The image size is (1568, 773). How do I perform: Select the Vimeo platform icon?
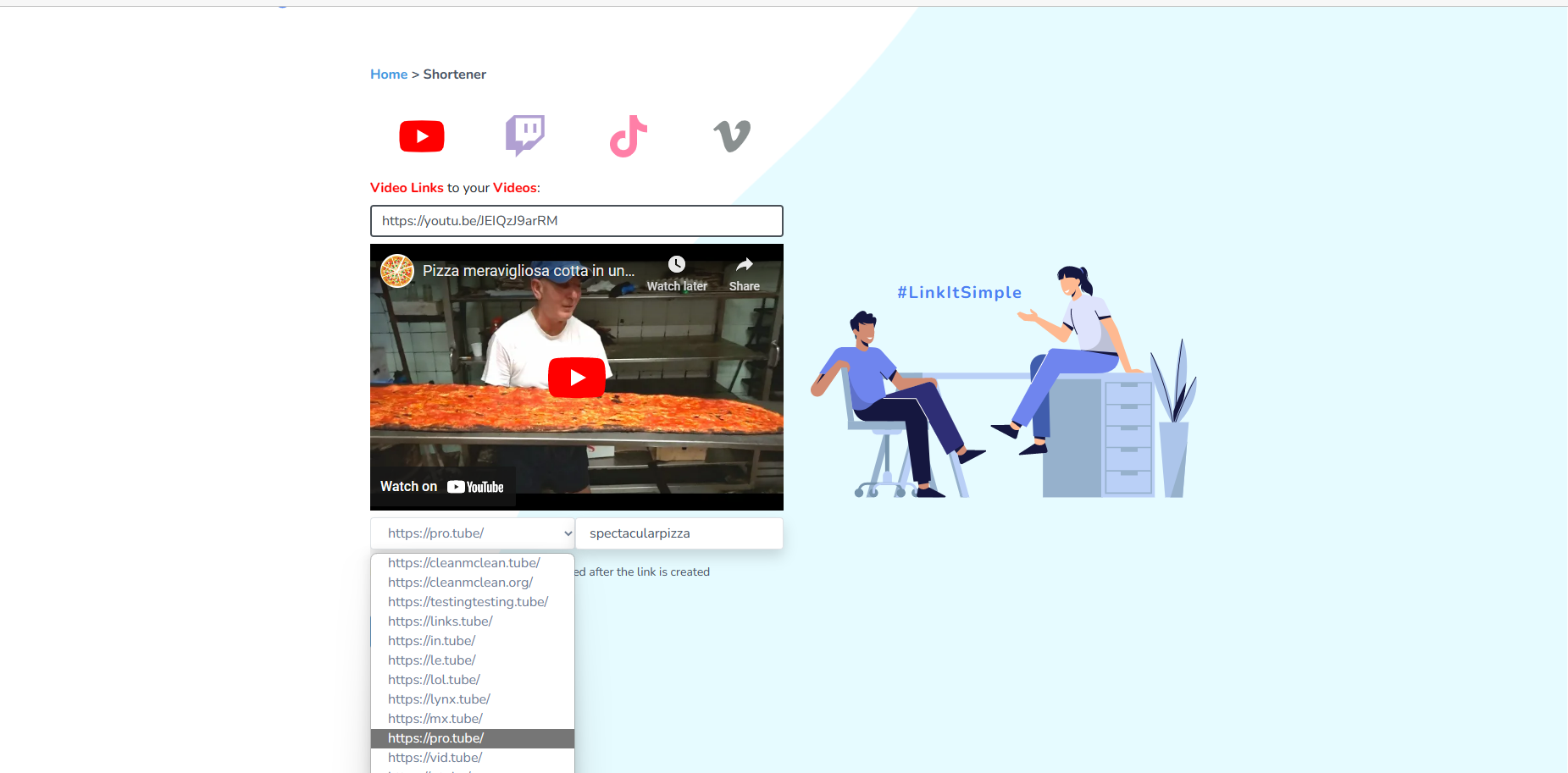point(732,136)
